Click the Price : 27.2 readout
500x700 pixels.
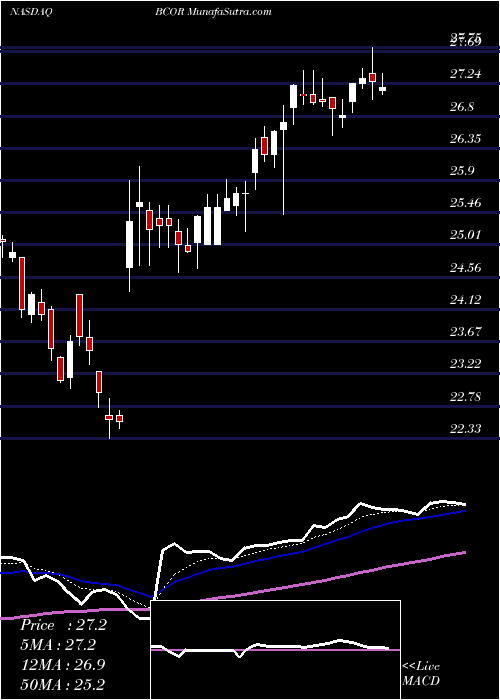(63, 625)
